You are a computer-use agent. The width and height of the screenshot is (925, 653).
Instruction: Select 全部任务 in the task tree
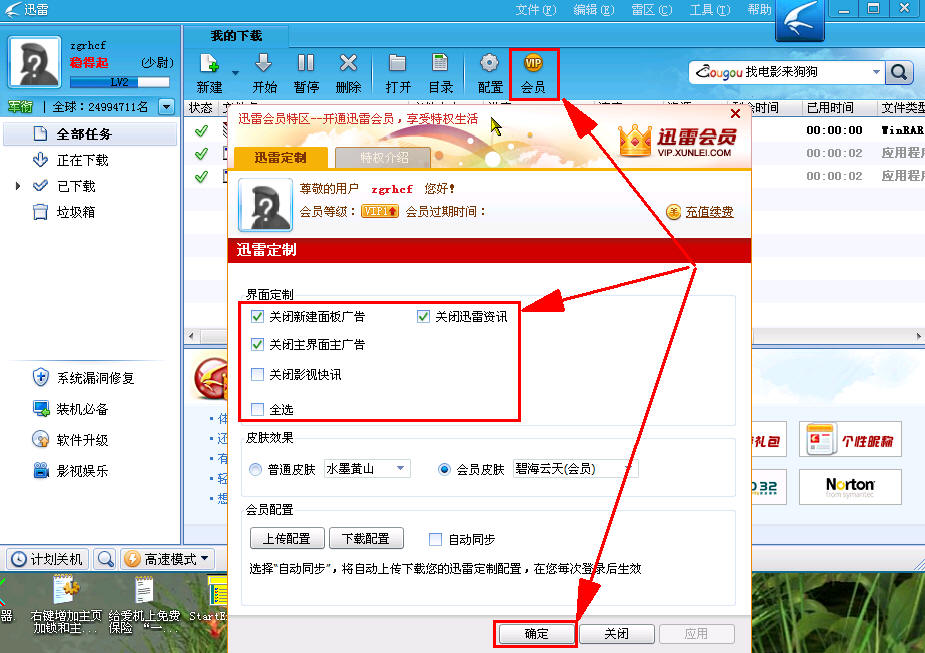[90, 134]
